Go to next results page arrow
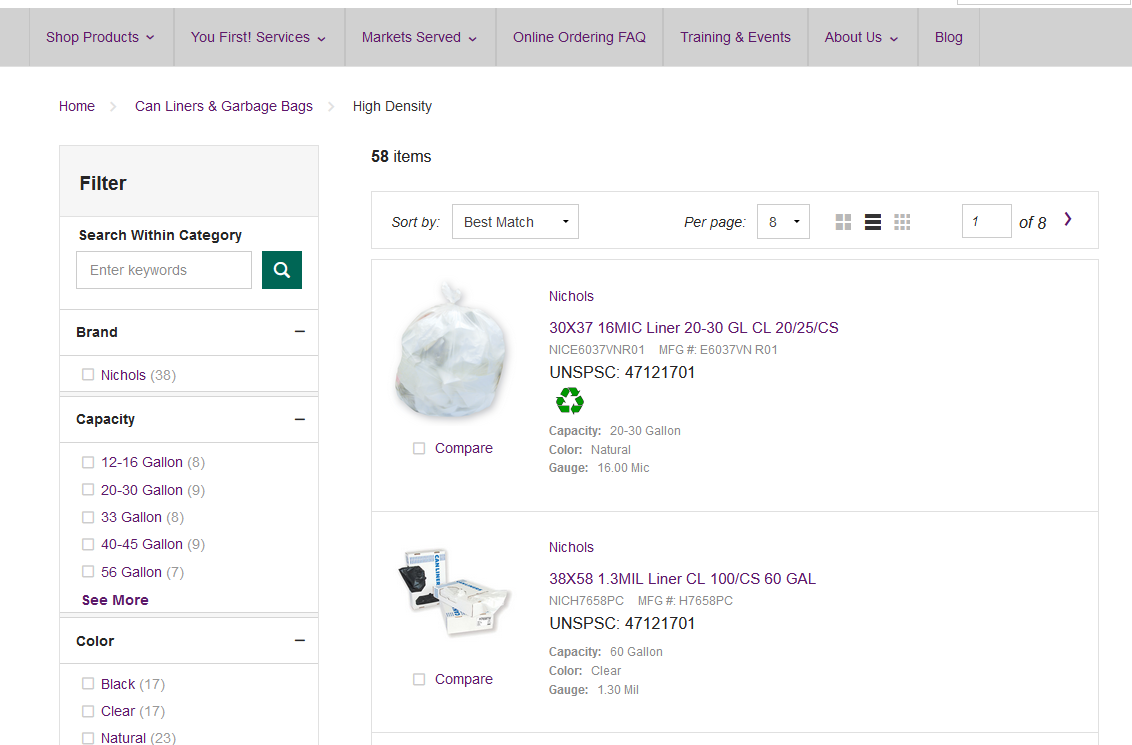Viewport: 1132px width, 745px height. [x=1068, y=219]
